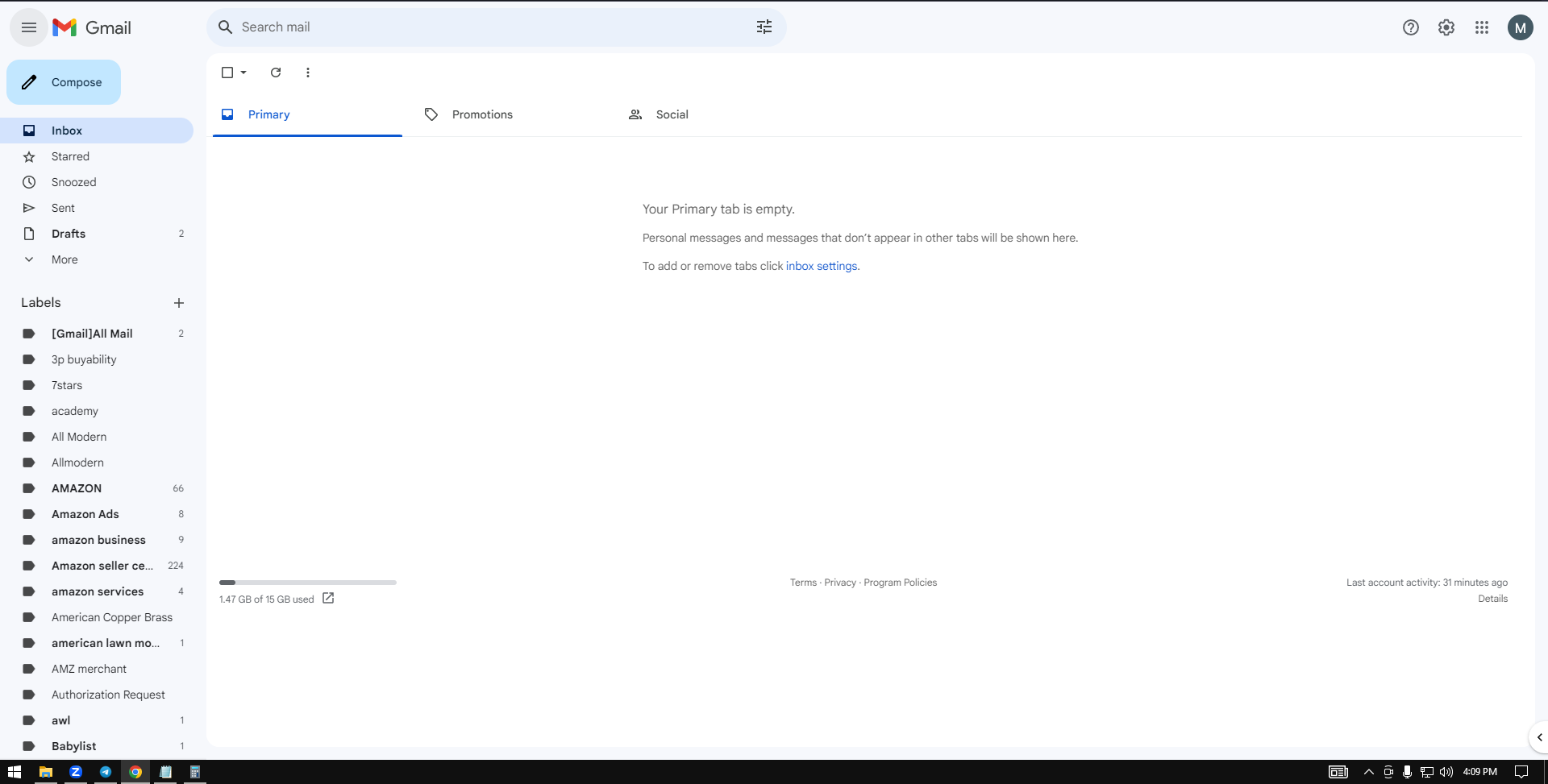Image resolution: width=1548 pixels, height=784 pixels.
Task: Open the Sent folder
Action: (97, 208)
